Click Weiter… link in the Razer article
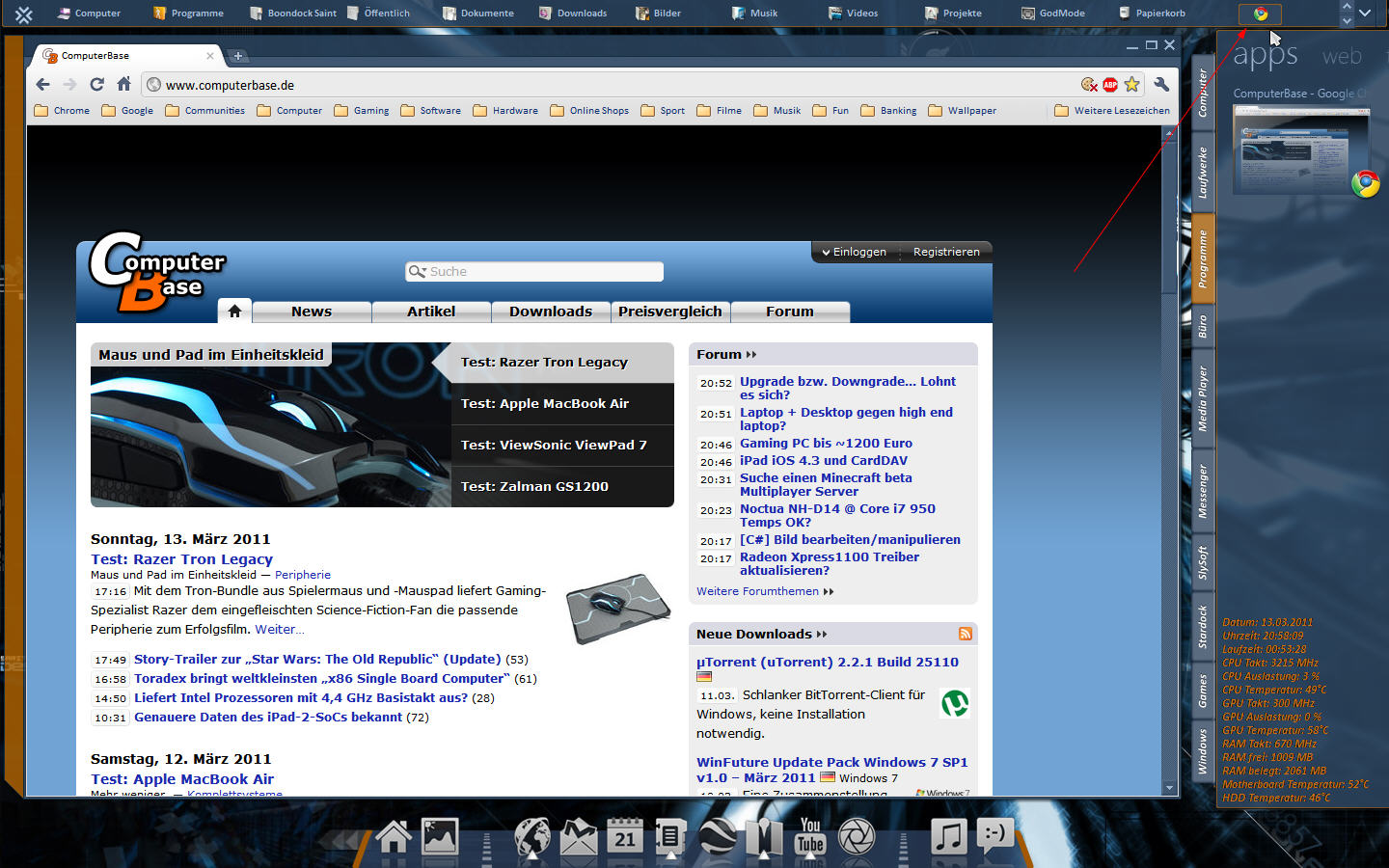Viewport: 1389px width, 868px height. coord(279,630)
